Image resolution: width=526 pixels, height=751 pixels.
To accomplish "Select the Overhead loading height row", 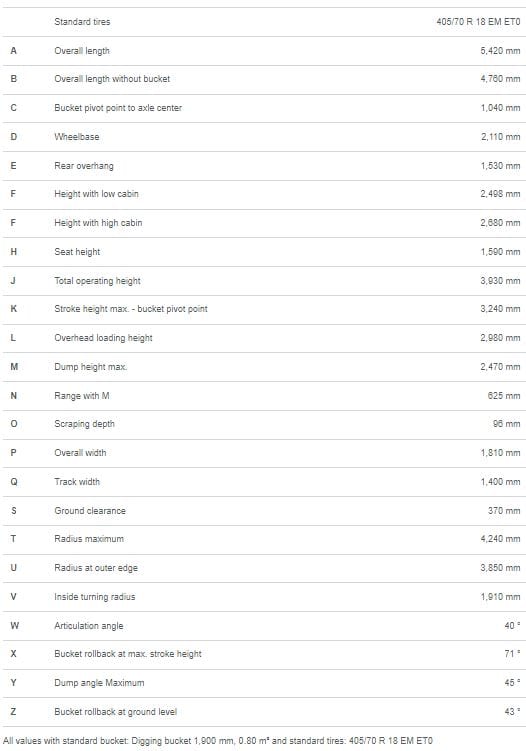I will [x=263, y=338].
